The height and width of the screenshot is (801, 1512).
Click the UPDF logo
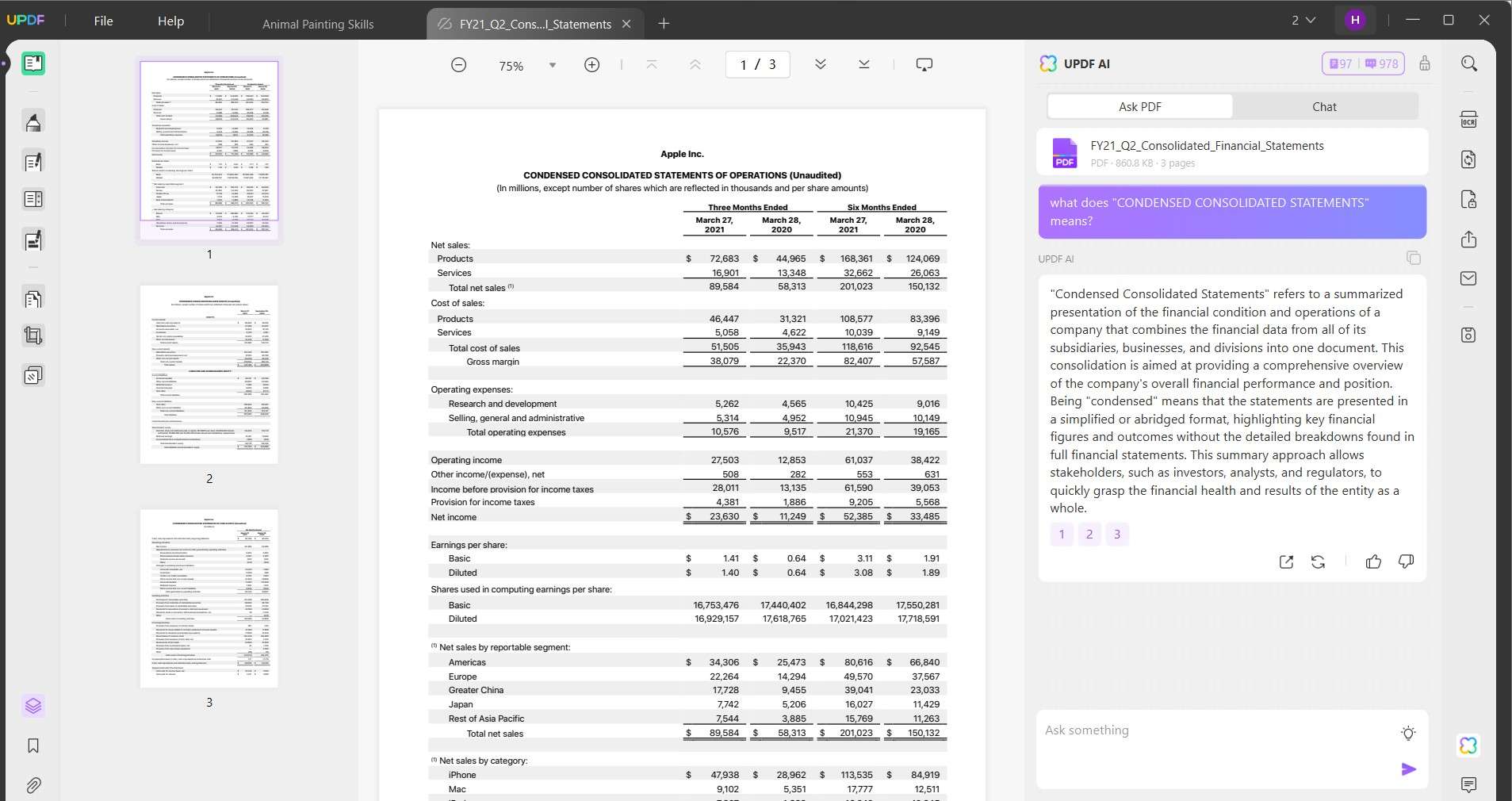coord(25,20)
